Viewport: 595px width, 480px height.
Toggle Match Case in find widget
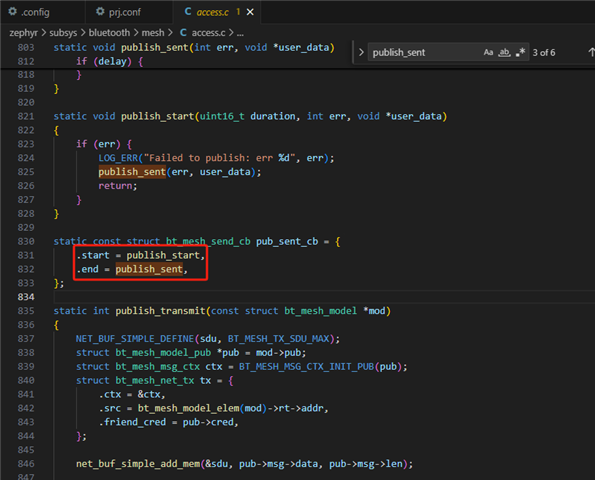click(488, 52)
